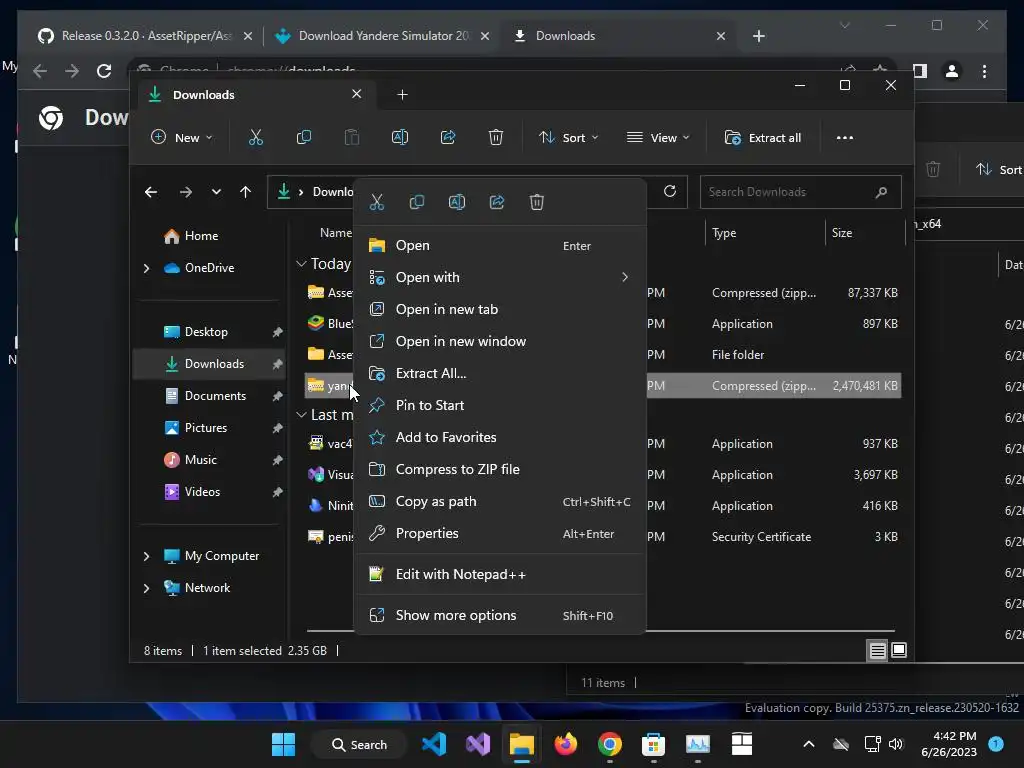Select Open in new tab
The image size is (1024, 768).
500,310
